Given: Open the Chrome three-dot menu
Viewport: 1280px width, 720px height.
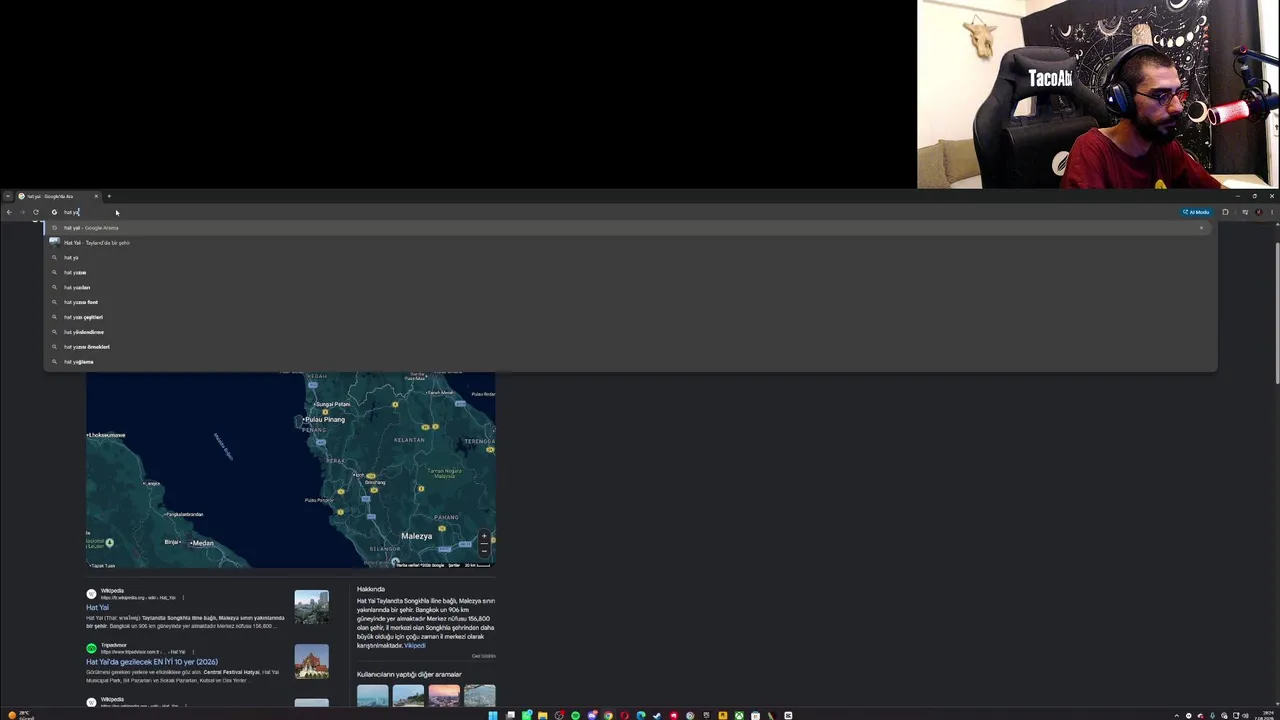Looking at the screenshot, I should (1271, 212).
